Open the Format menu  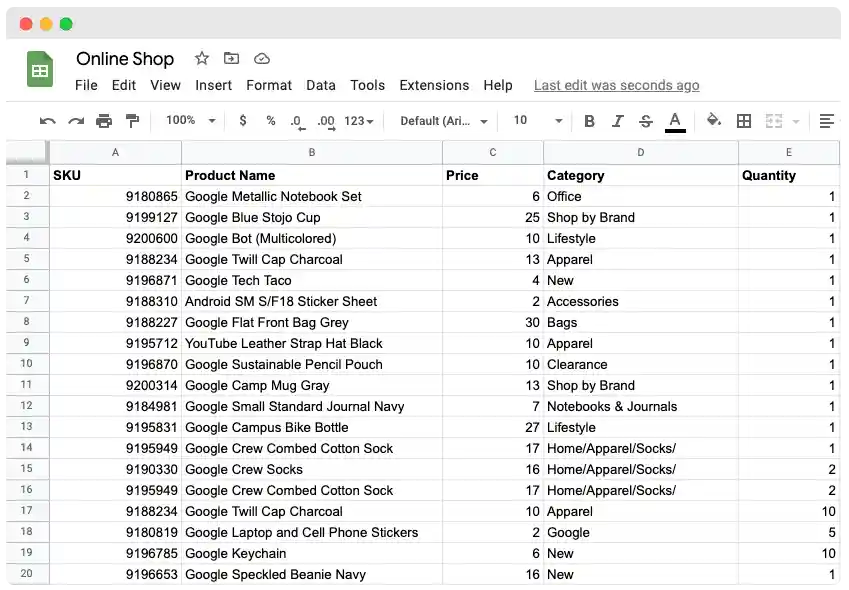(269, 86)
